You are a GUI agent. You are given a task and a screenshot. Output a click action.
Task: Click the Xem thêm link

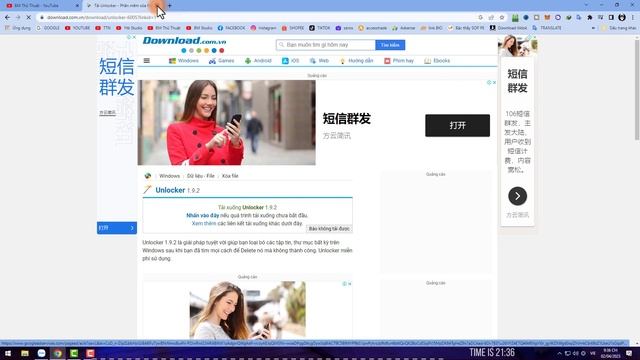[204, 224]
